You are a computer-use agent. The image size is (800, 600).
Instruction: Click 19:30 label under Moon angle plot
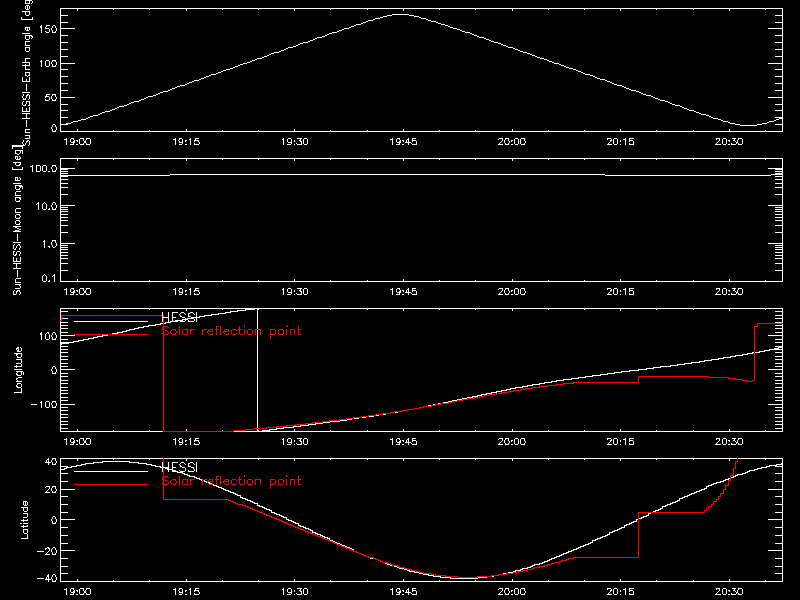294,291
